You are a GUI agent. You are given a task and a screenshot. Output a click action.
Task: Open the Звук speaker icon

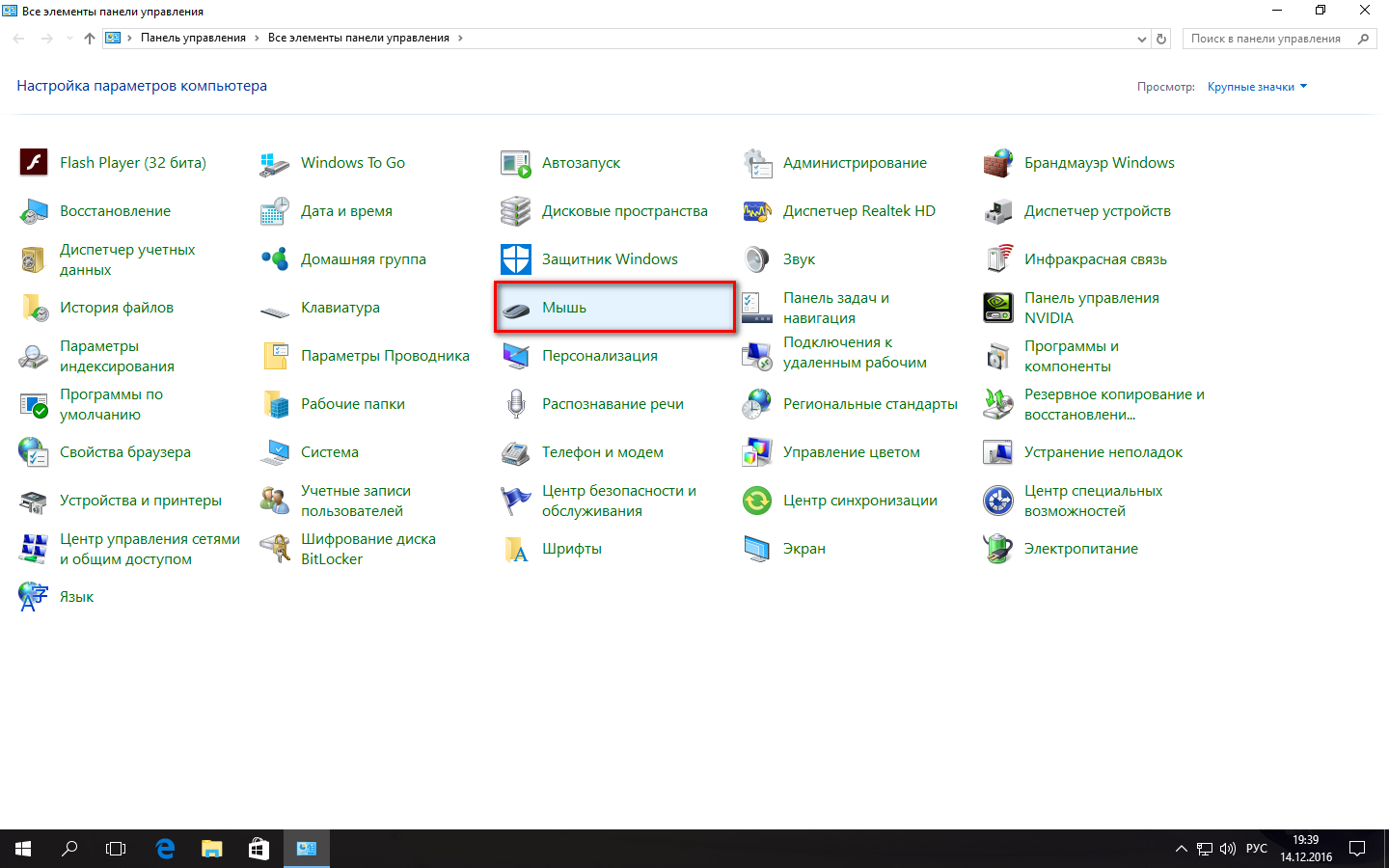pyautogui.click(x=757, y=259)
